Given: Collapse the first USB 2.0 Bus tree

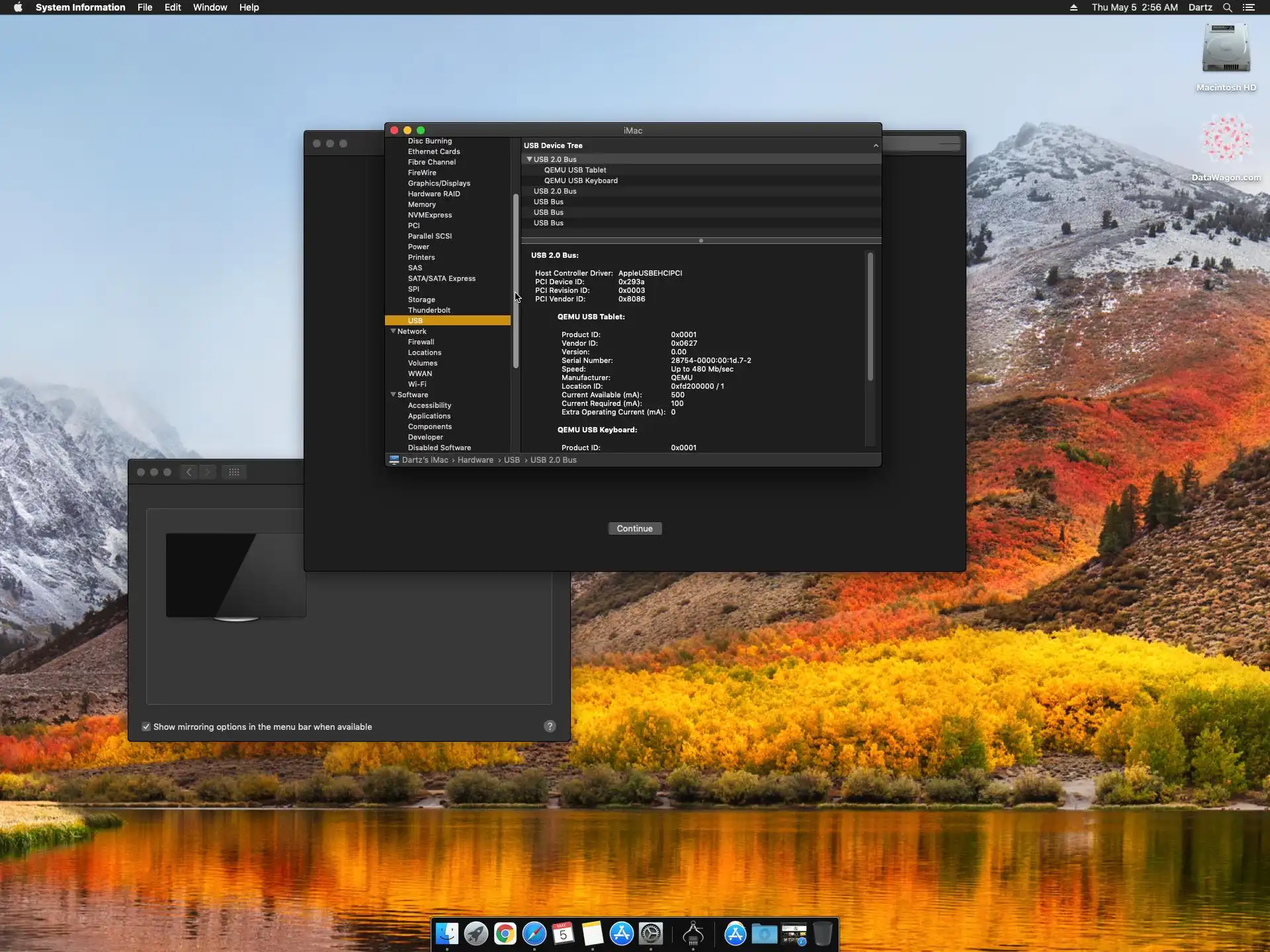Looking at the screenshot, I should tap(529, 159).
